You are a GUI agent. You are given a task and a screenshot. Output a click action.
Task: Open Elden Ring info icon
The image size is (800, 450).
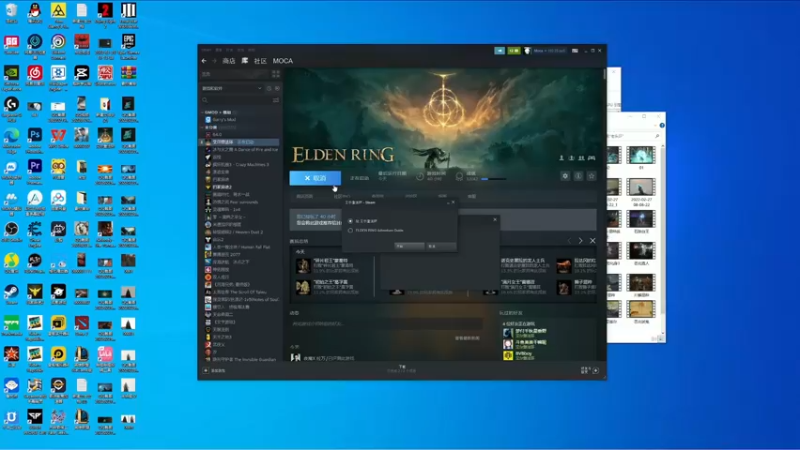(x=578, y=176)
